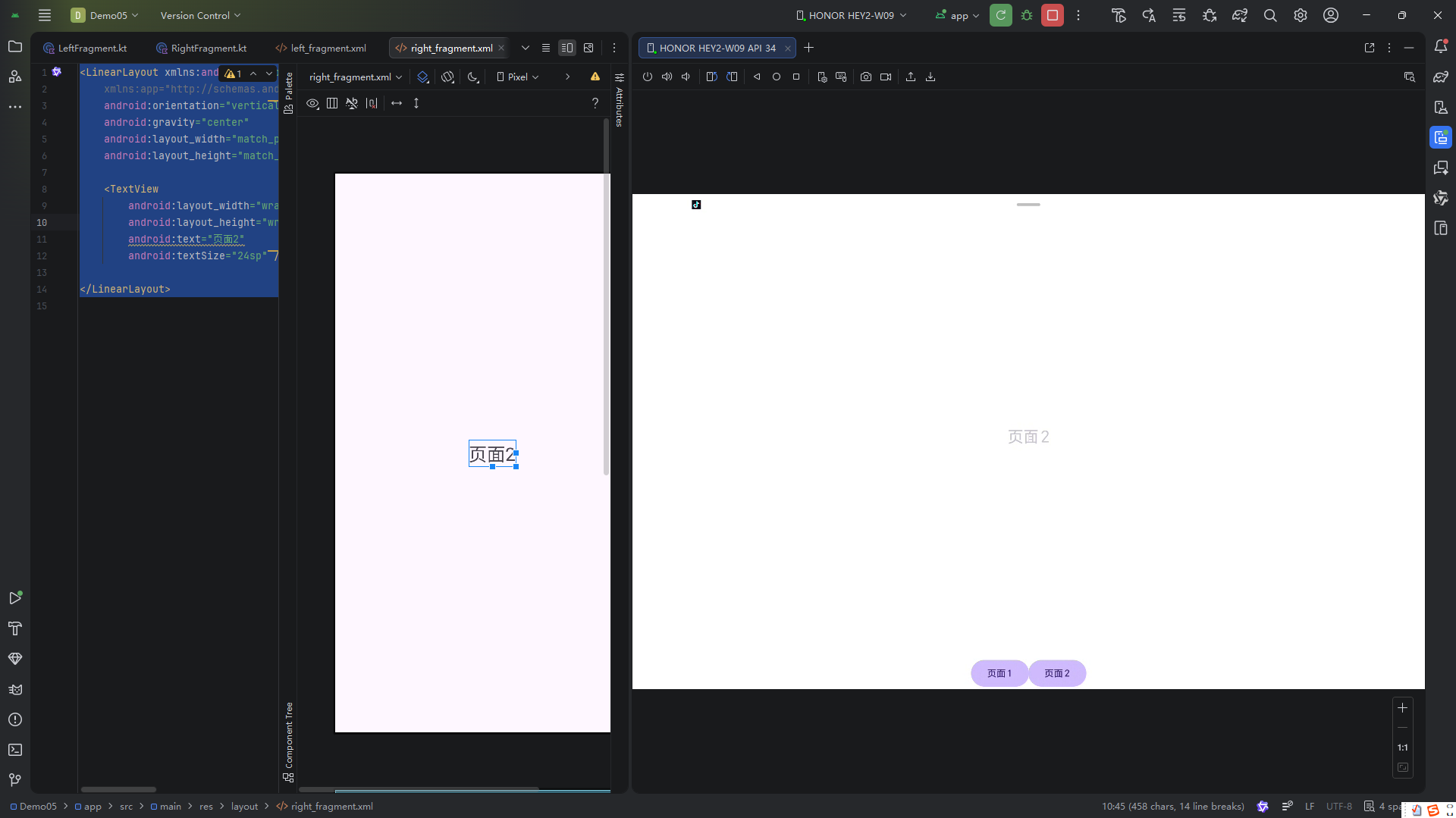
Task: Open the Pixel device dropdown
Action: (517, 77)
